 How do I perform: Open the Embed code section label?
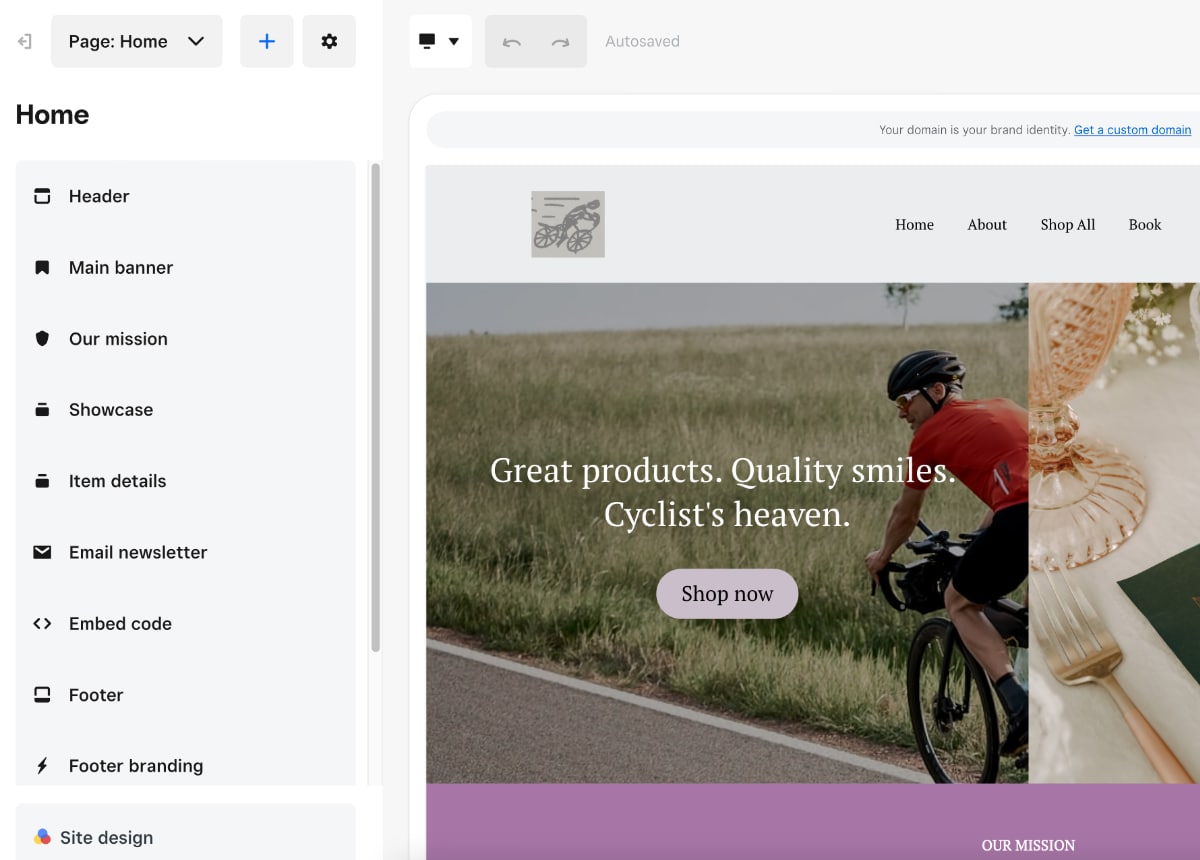point(120,623)
